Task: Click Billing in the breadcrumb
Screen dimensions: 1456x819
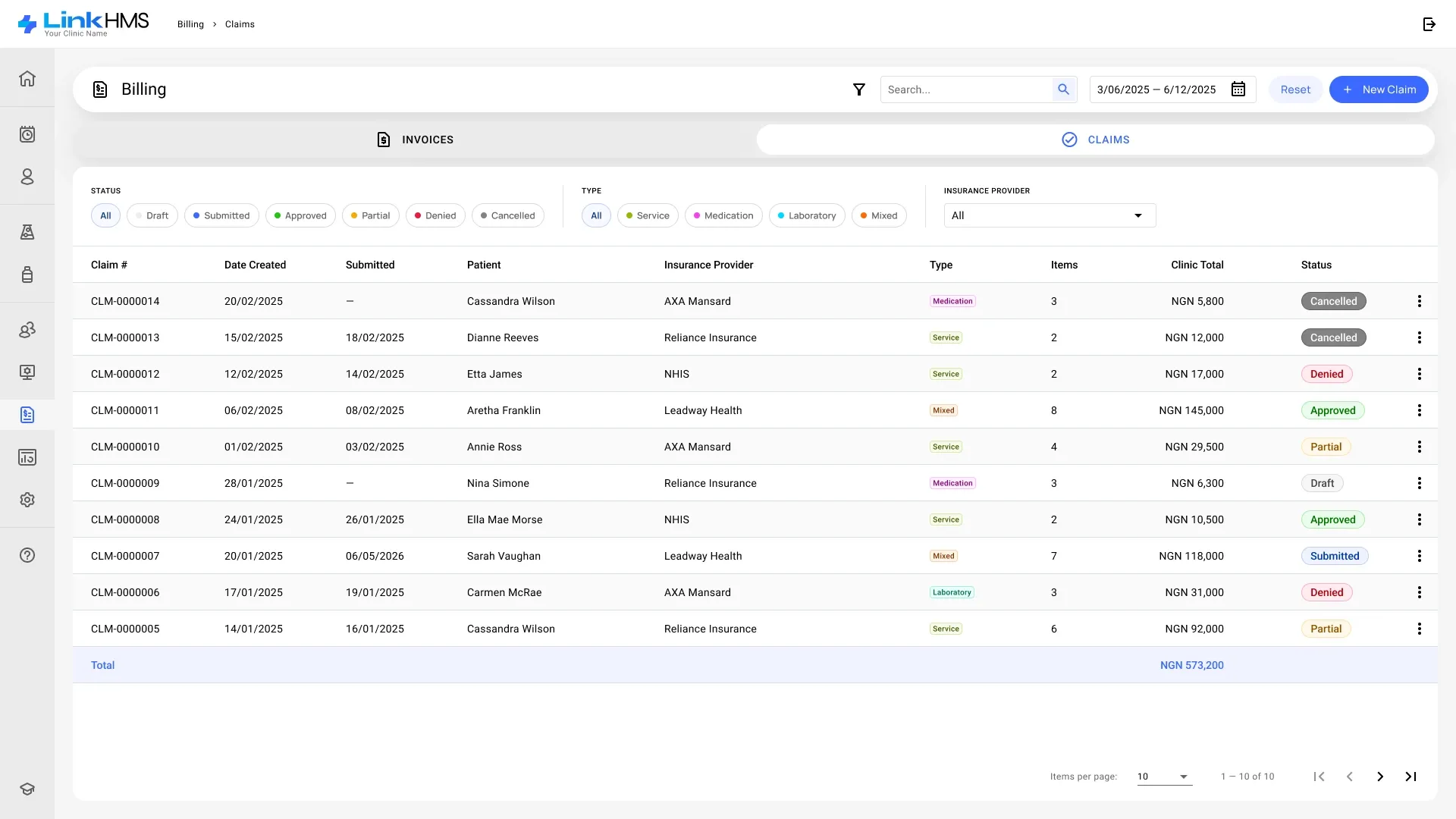Action: (x=190, y=24)
